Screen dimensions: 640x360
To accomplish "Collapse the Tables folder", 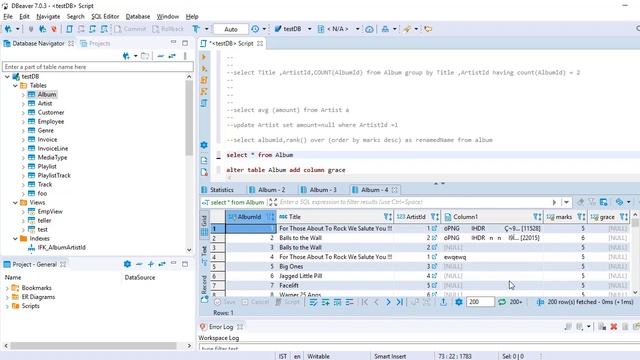I will point(15,86).
